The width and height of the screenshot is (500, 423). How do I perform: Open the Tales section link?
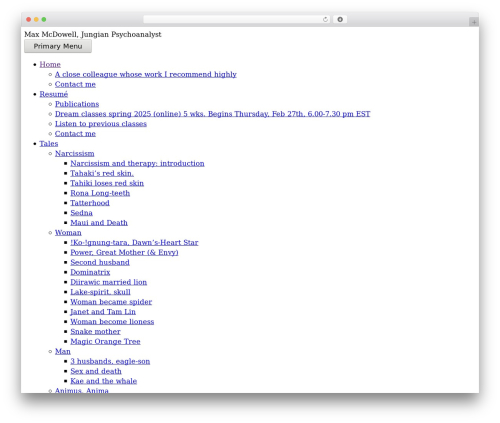coord(49,144)
